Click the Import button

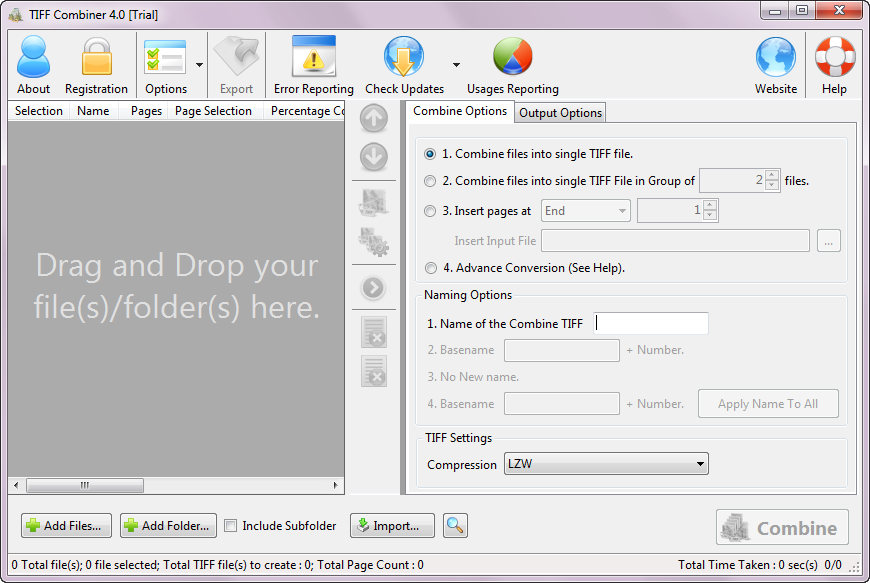pyautogui.click(x=392, y=525)
